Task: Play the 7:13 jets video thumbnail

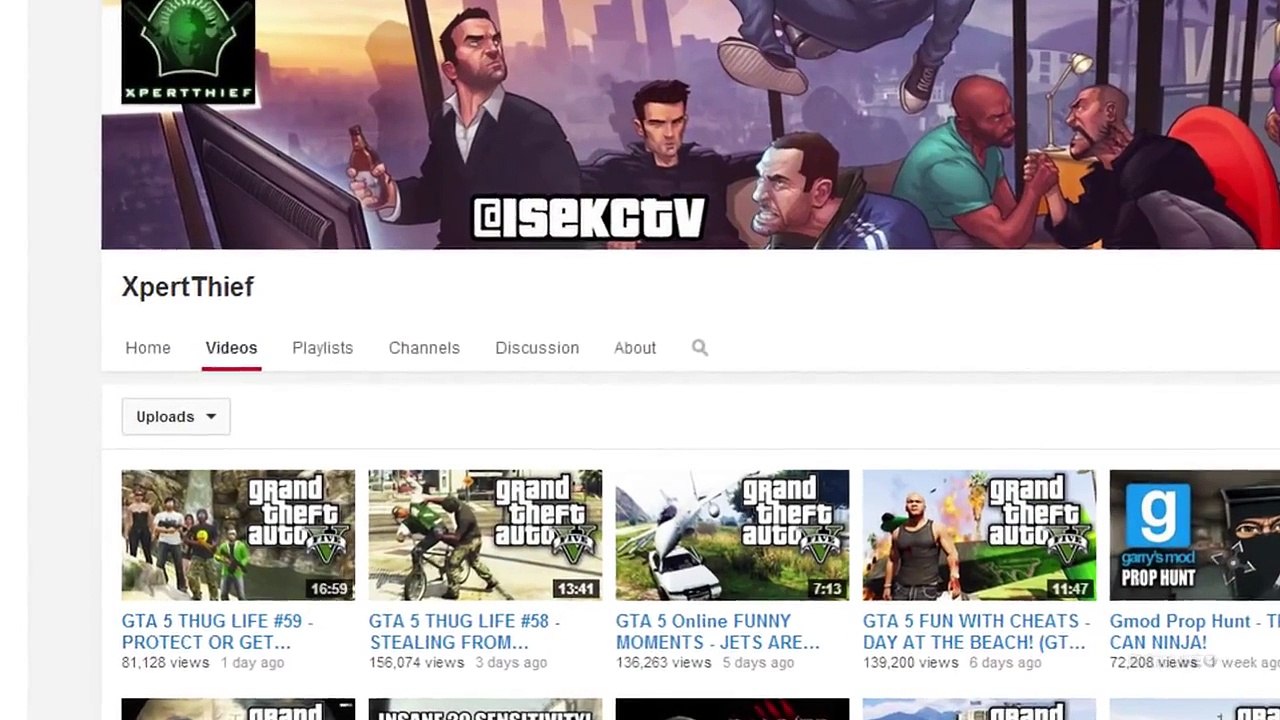Action: click(x=732, y=535)
